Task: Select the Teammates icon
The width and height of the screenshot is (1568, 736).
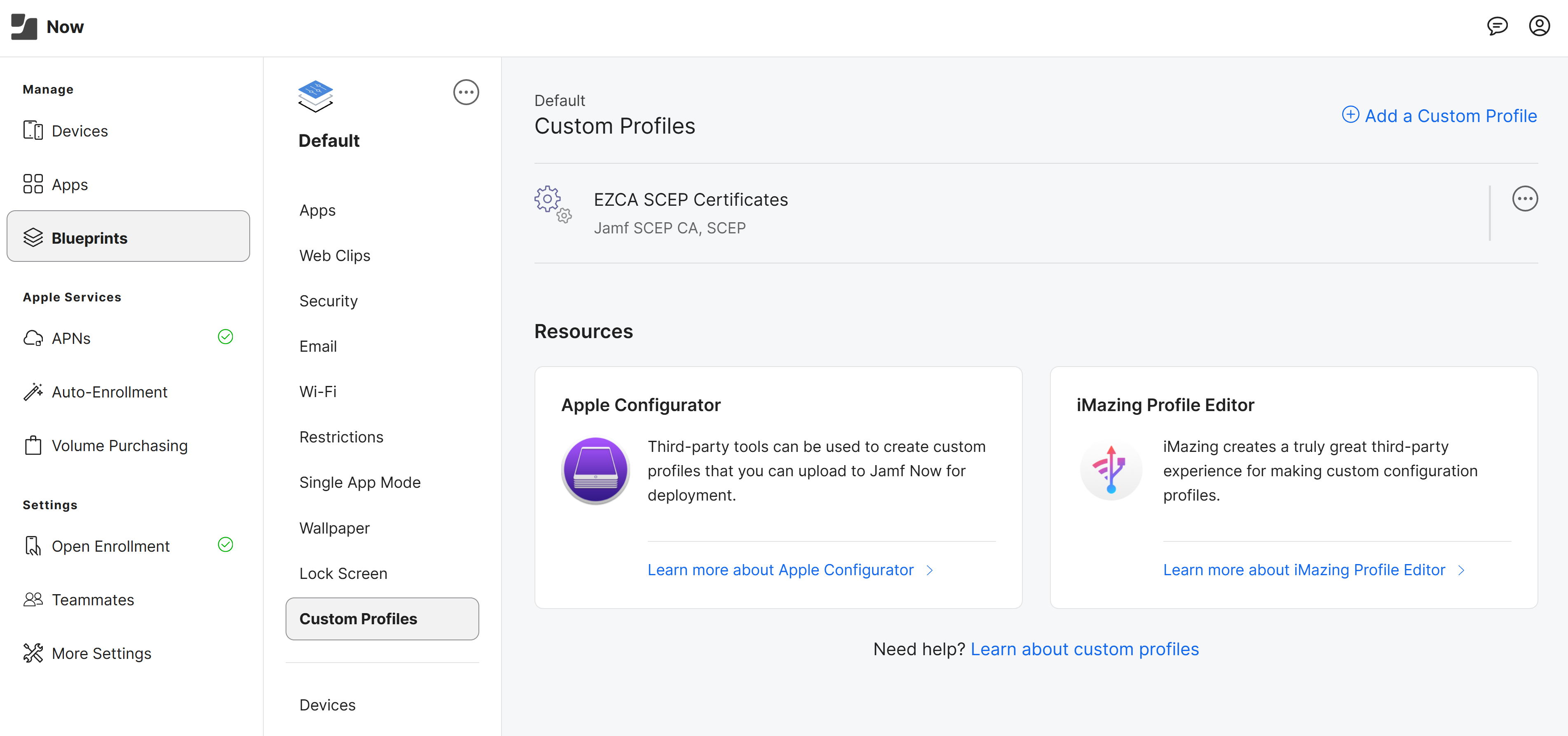Action: pyautogui.click(x=33, y=599)
